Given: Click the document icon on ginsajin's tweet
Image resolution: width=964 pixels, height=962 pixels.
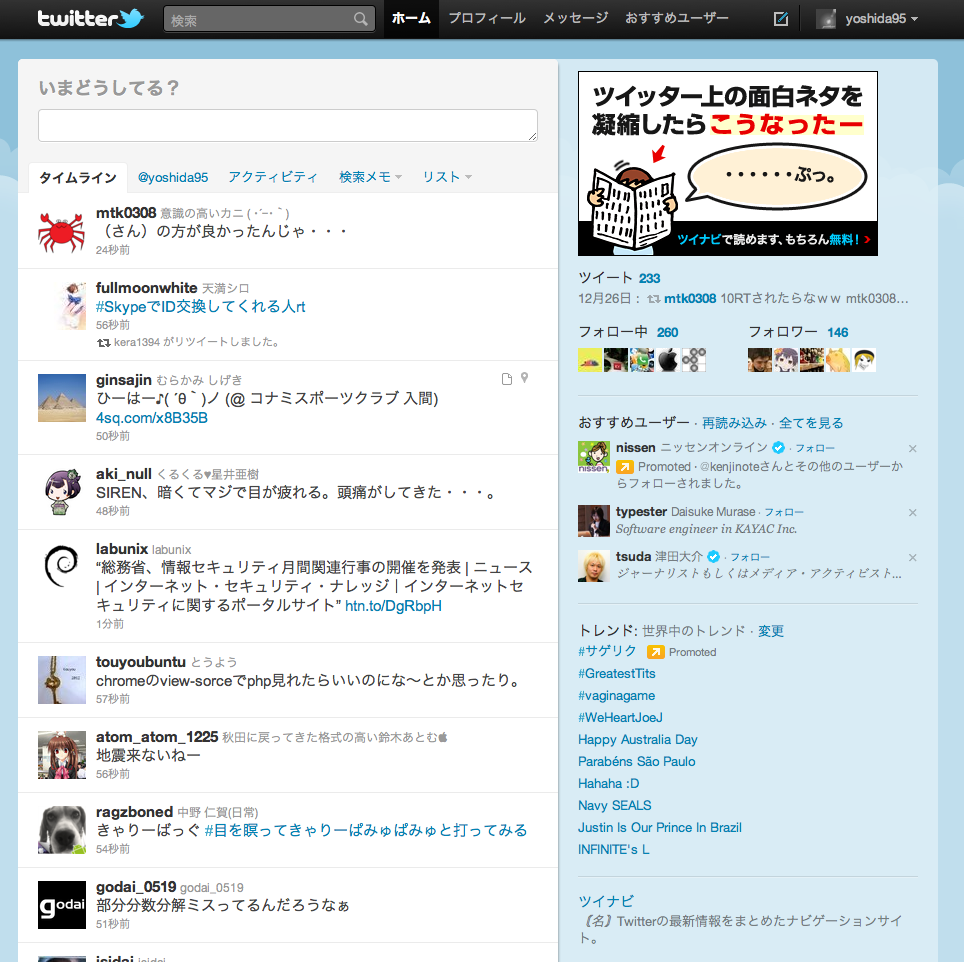Looking at the screenshot, I should [506, 378].
